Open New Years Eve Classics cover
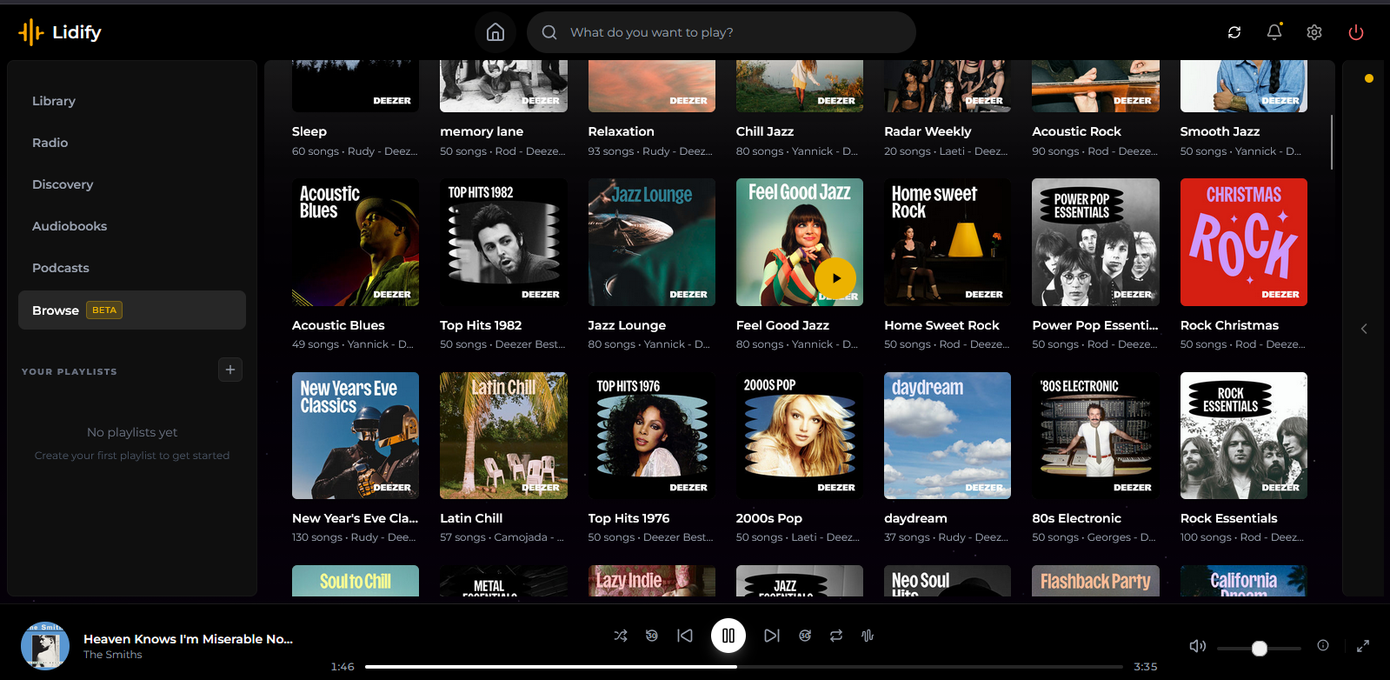The image size is (1390, 680). [355, 436]
